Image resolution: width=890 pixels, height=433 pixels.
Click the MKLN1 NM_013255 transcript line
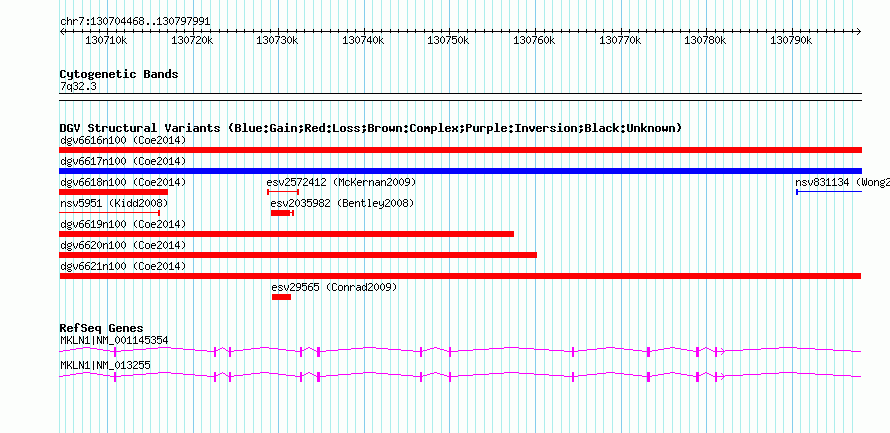click(460, 376)
